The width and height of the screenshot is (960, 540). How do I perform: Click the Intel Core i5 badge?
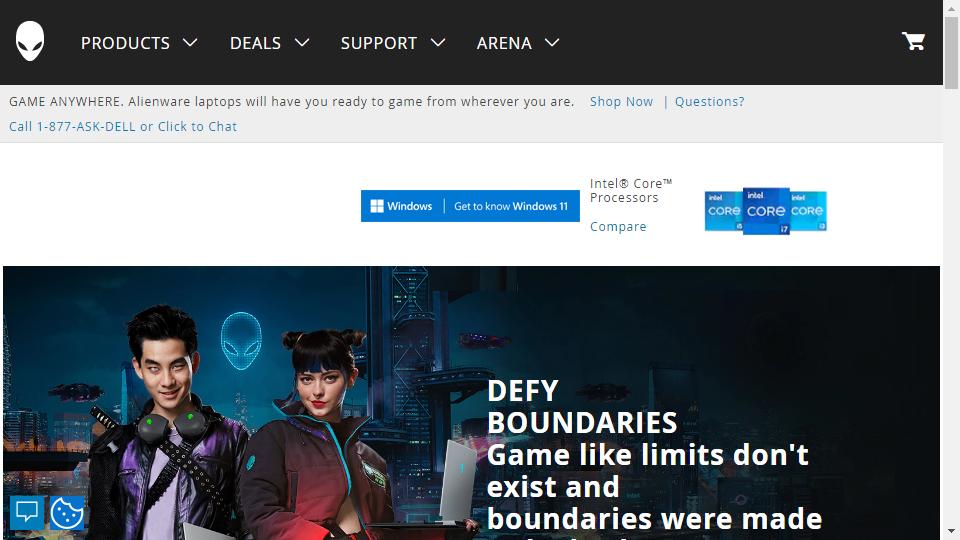click(724, 211)
